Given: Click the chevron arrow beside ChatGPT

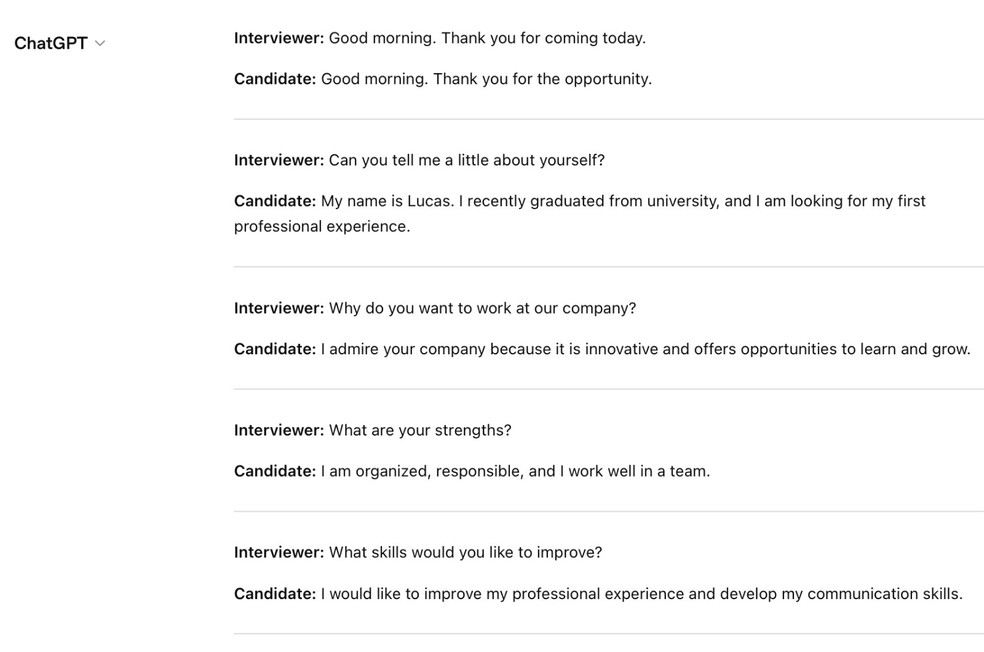Looking at the screenshot, I should [100, 43].
